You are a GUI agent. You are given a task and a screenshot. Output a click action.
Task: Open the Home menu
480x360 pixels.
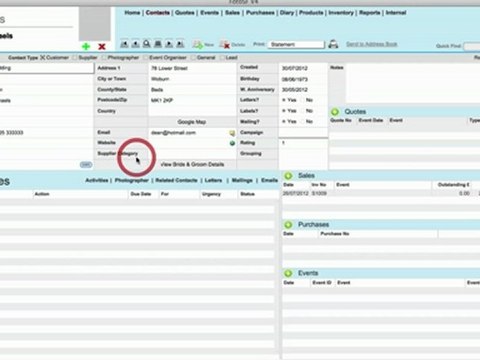point(132,13)
